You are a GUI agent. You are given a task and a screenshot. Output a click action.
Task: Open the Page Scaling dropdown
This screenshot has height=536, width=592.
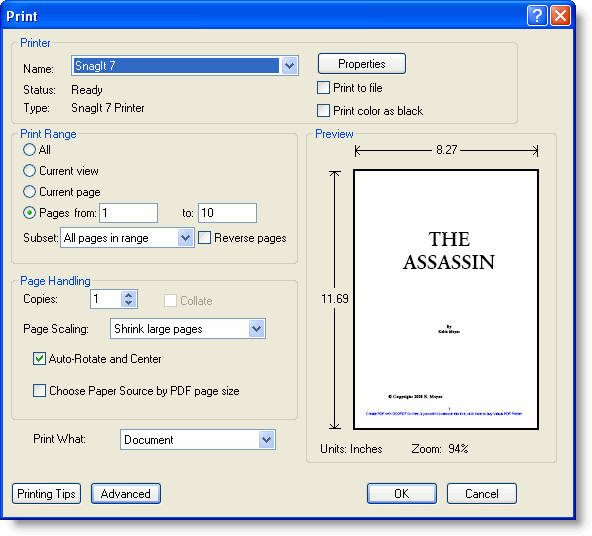(x=256, y=329)
